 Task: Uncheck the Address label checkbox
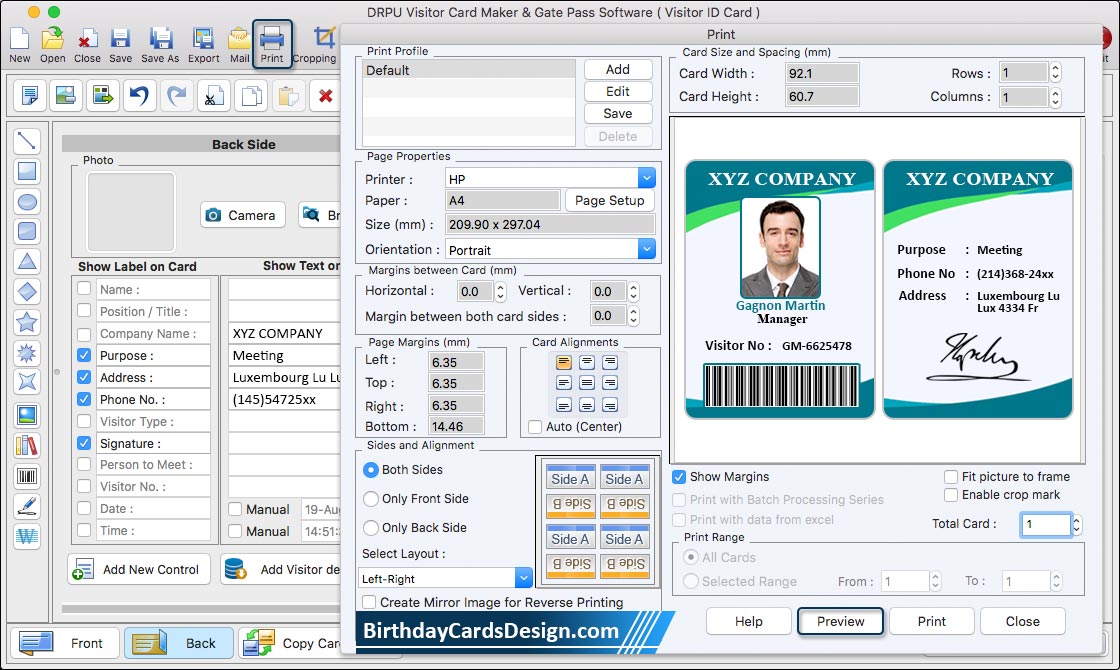[x=84, y=377]
